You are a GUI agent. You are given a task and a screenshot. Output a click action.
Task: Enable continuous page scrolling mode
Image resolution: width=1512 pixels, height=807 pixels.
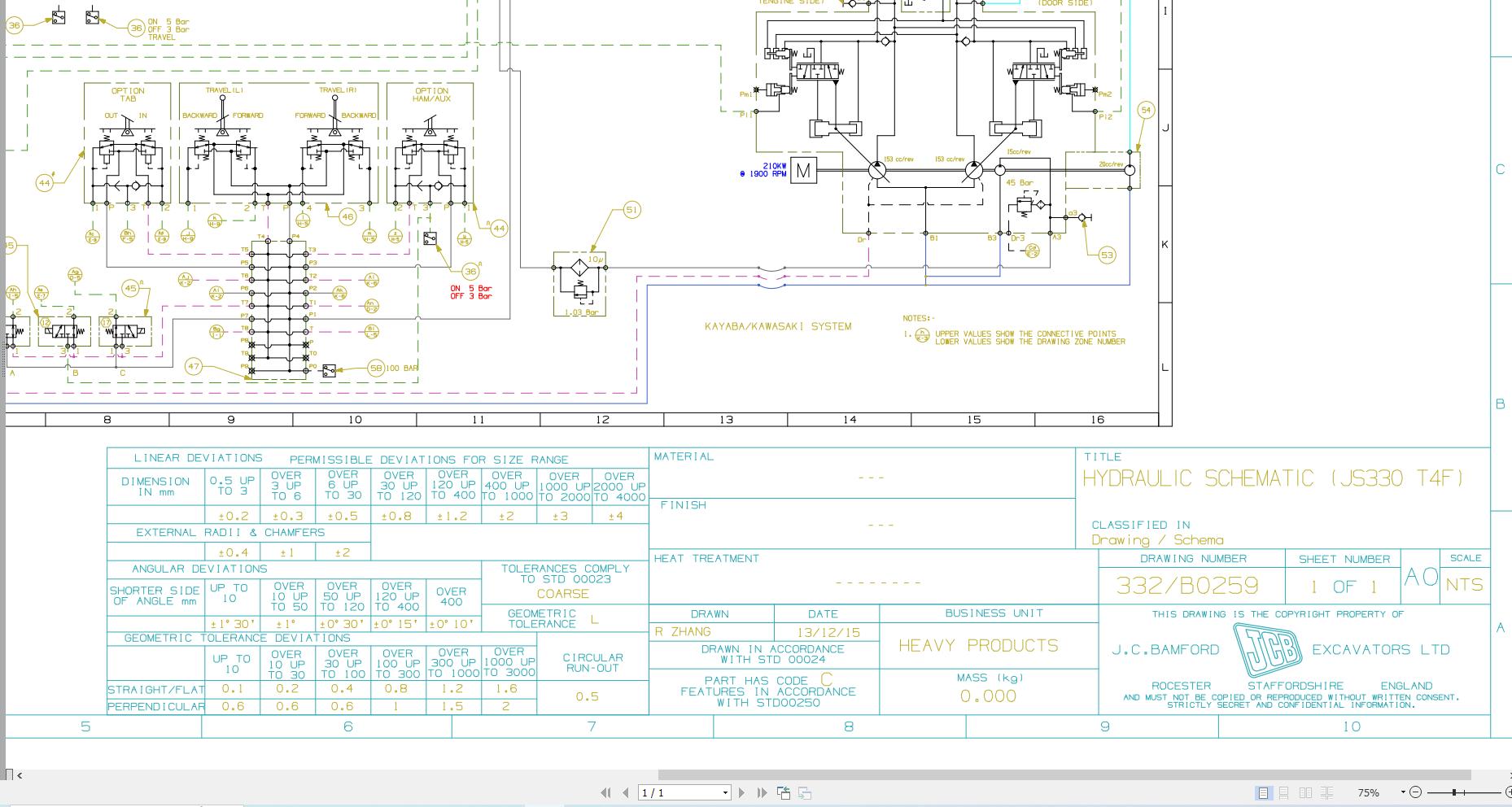click(x=1284, y=792)
